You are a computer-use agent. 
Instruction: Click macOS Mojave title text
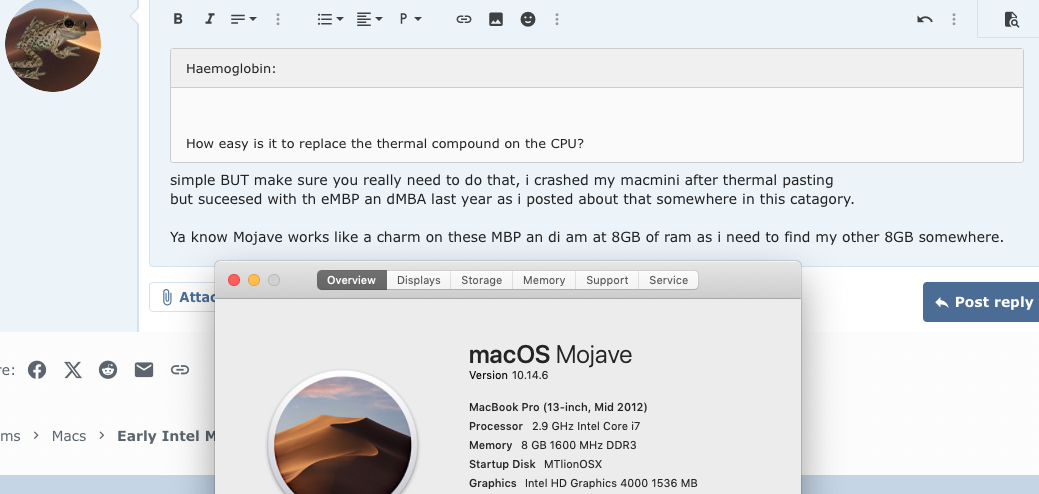pos(551,355)
